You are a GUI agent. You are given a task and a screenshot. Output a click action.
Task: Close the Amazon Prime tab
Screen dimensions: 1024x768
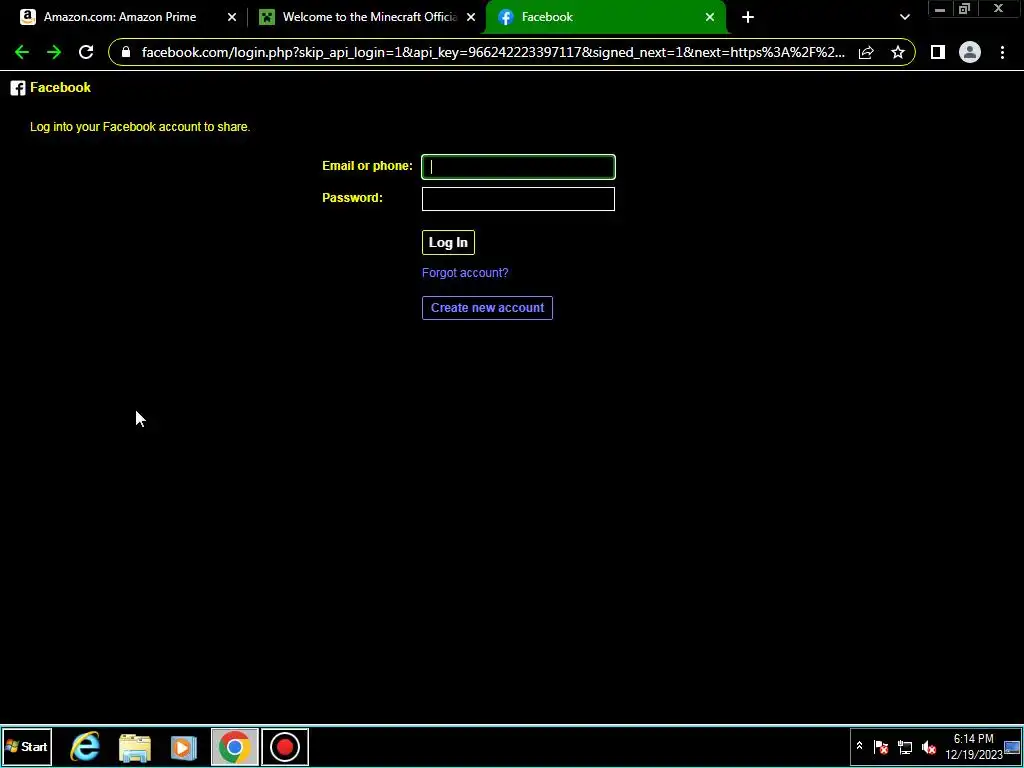click(232, 17)
